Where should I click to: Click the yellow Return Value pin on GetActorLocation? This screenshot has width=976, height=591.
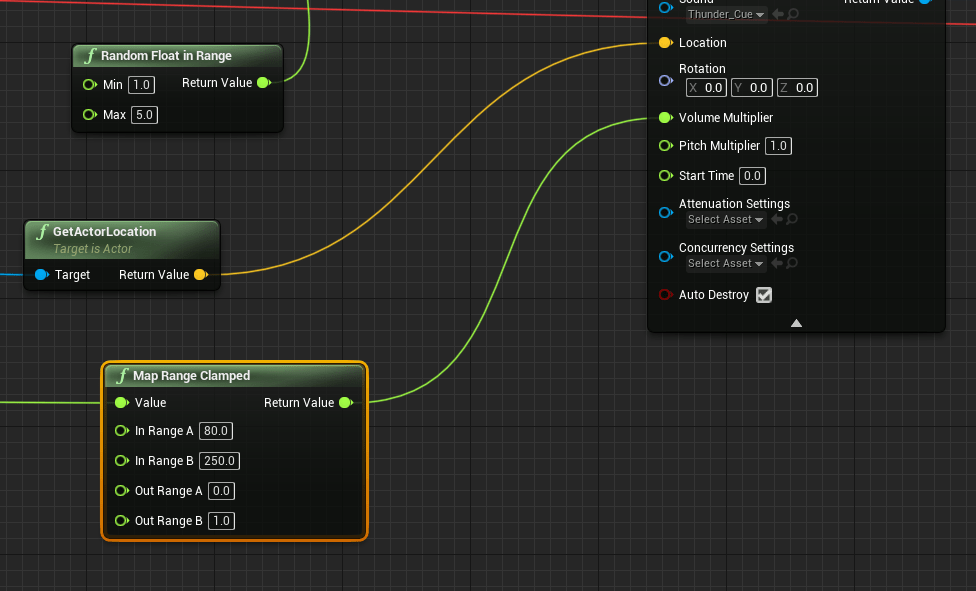point(200,275)
